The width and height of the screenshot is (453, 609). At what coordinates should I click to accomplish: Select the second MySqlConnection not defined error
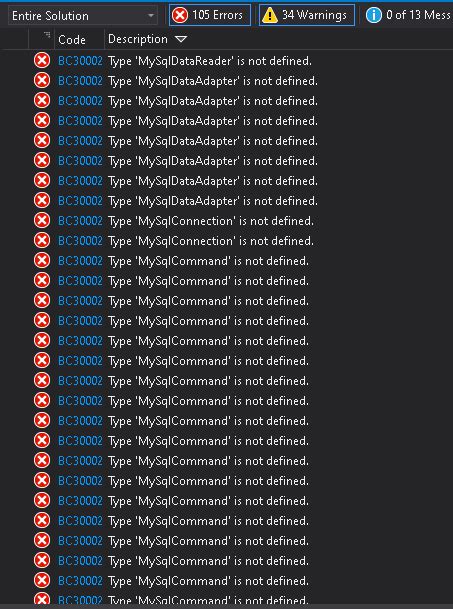[226, 241]
